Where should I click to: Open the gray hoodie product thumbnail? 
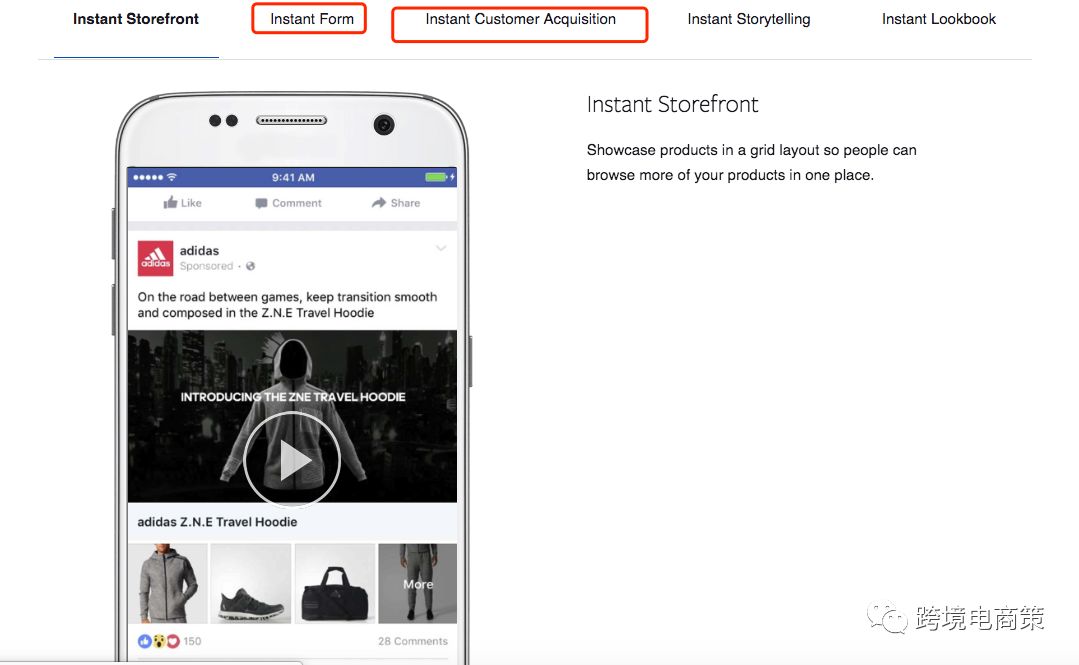167,583
